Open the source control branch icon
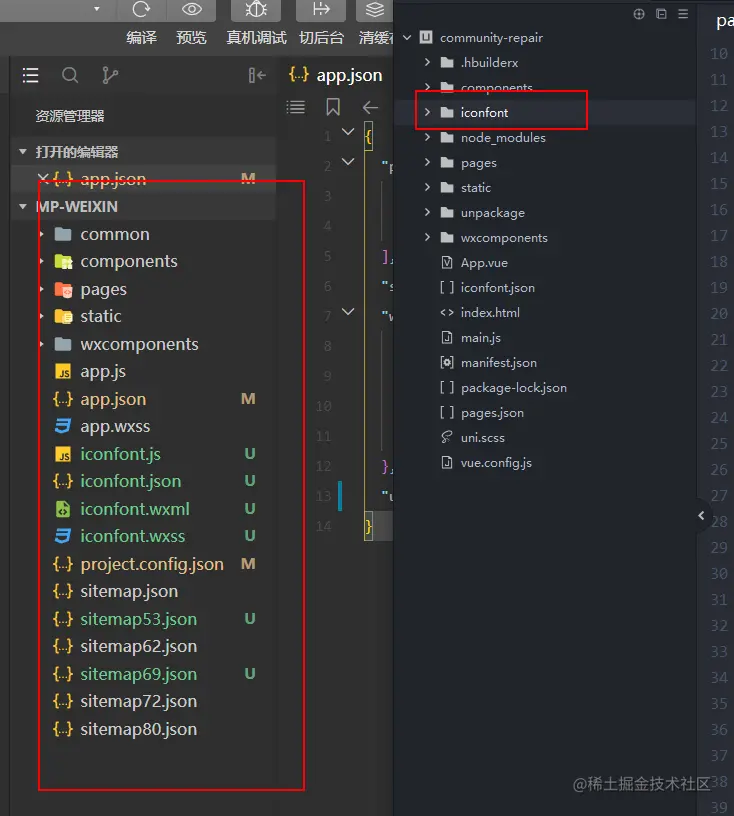 coord(109,75)
